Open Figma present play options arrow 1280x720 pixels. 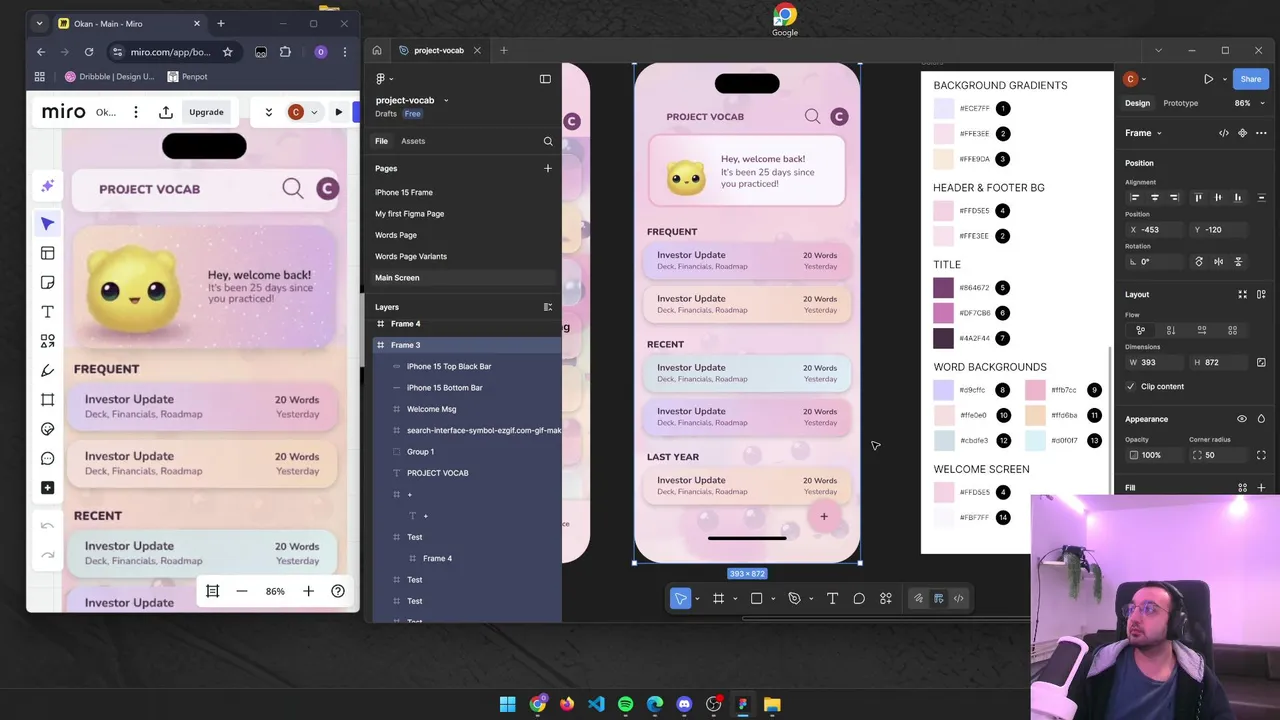(x=1224, y=79)
